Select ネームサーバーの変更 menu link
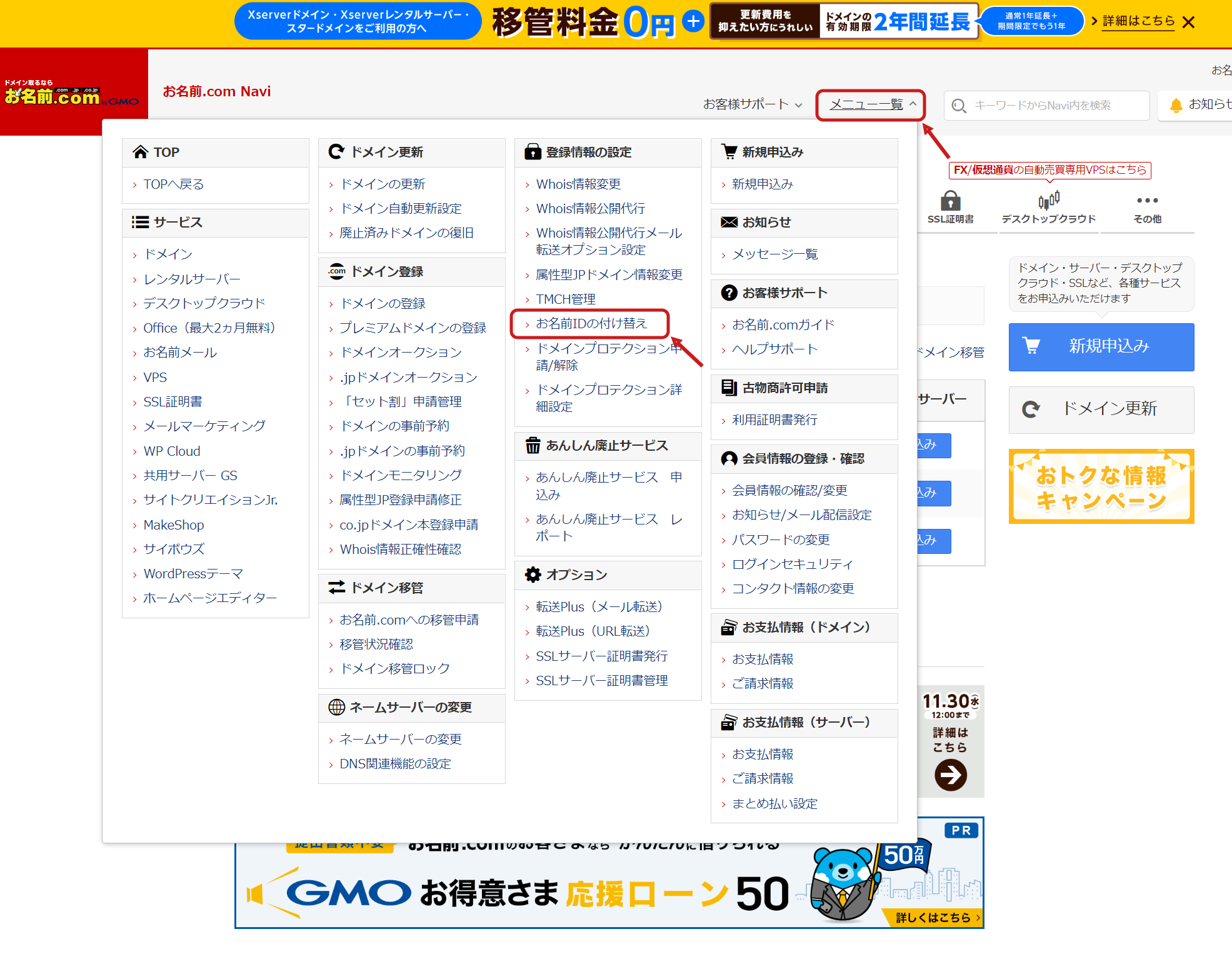The height and width of the screenshot is (959, 1232). [x=400, y=739]
